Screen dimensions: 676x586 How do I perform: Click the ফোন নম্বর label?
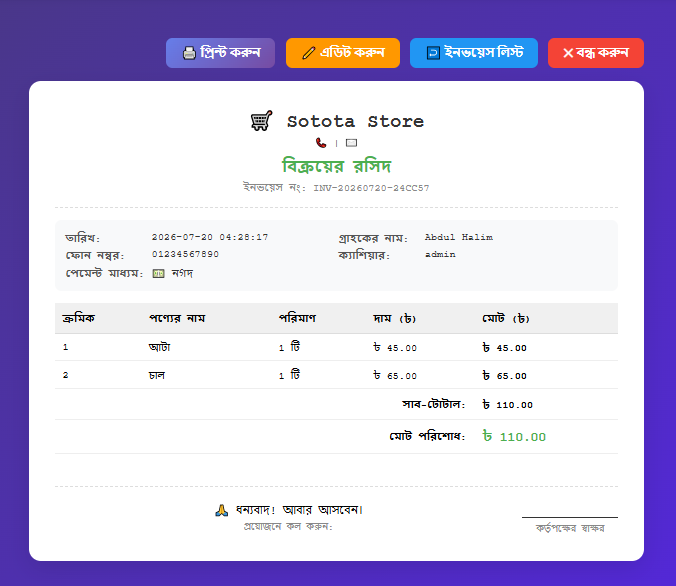(x=95, y=255)
